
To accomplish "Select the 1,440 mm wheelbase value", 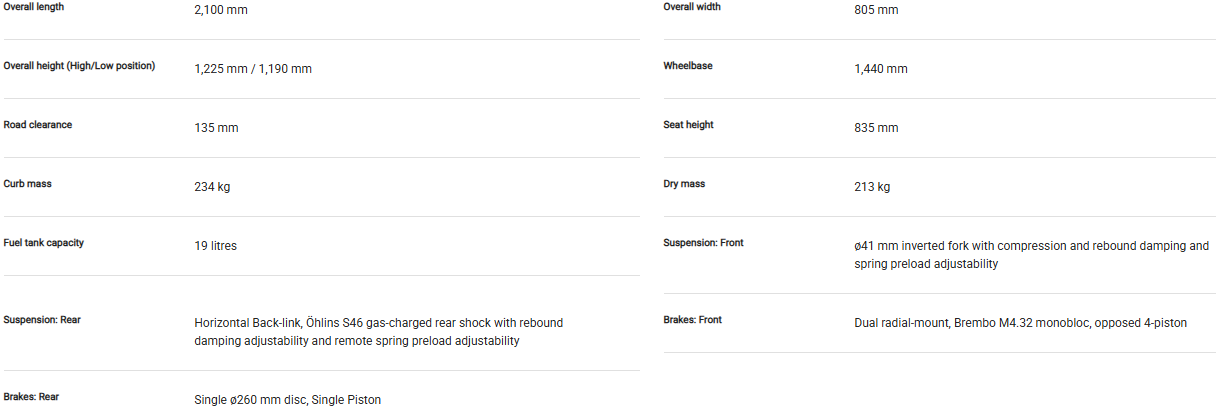I will pyautogui.click(x=880, y=69).
